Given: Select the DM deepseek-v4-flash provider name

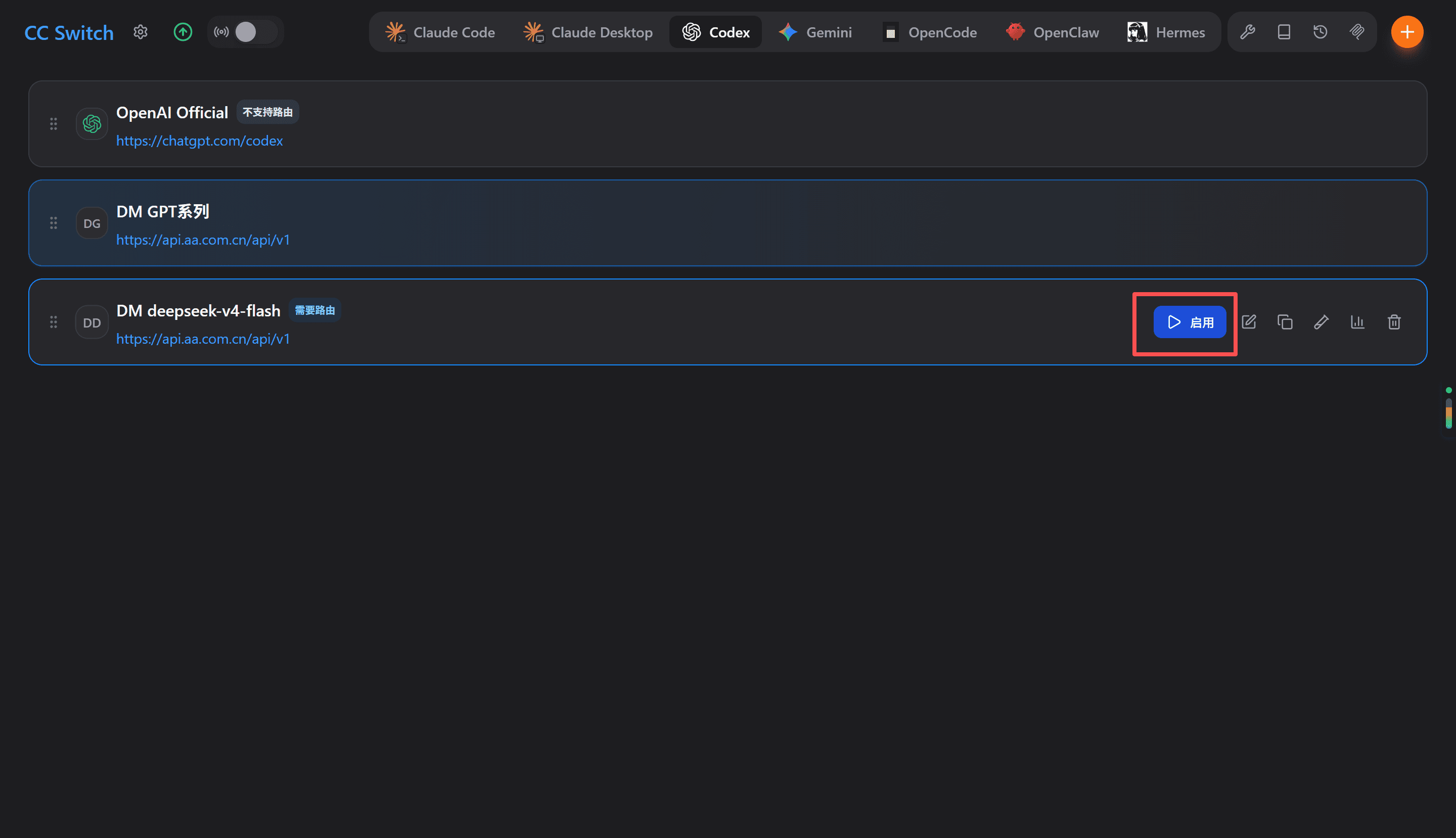Looking at the screenshot, I should pos(198,311).
